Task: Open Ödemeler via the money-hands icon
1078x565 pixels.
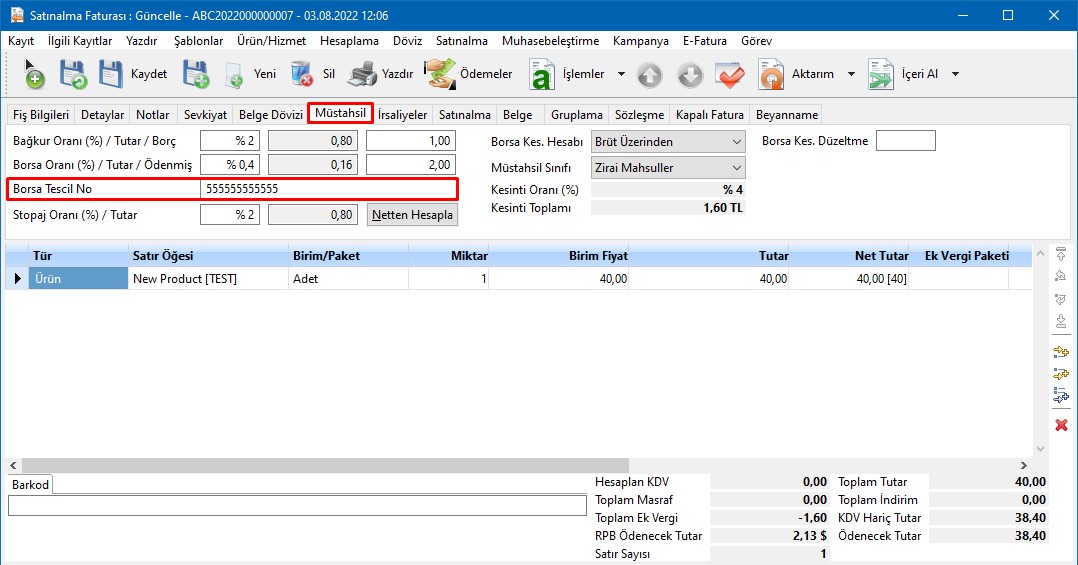Action: click(440, 74)
